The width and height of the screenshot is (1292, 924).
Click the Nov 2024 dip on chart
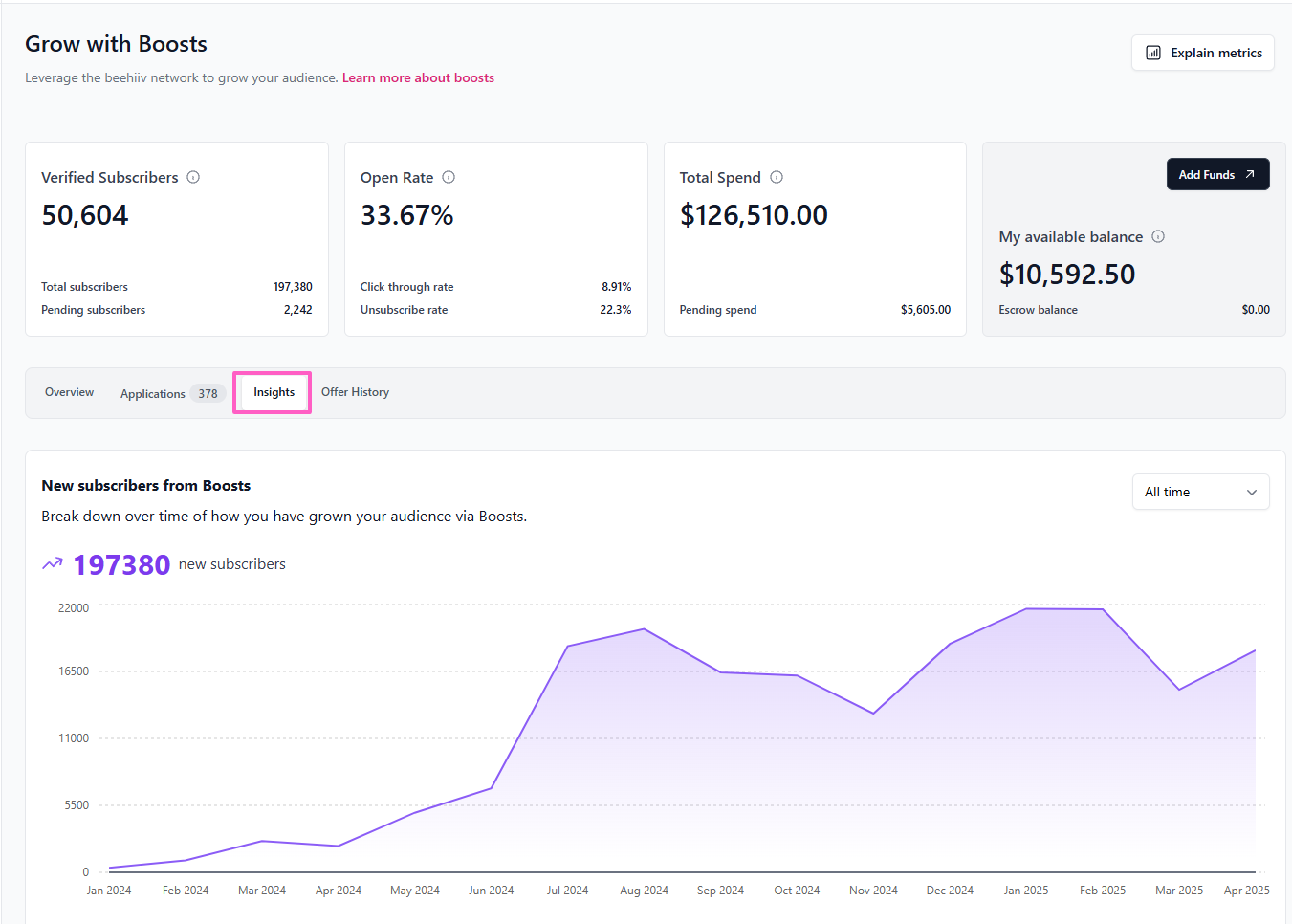tap(873, 713)
